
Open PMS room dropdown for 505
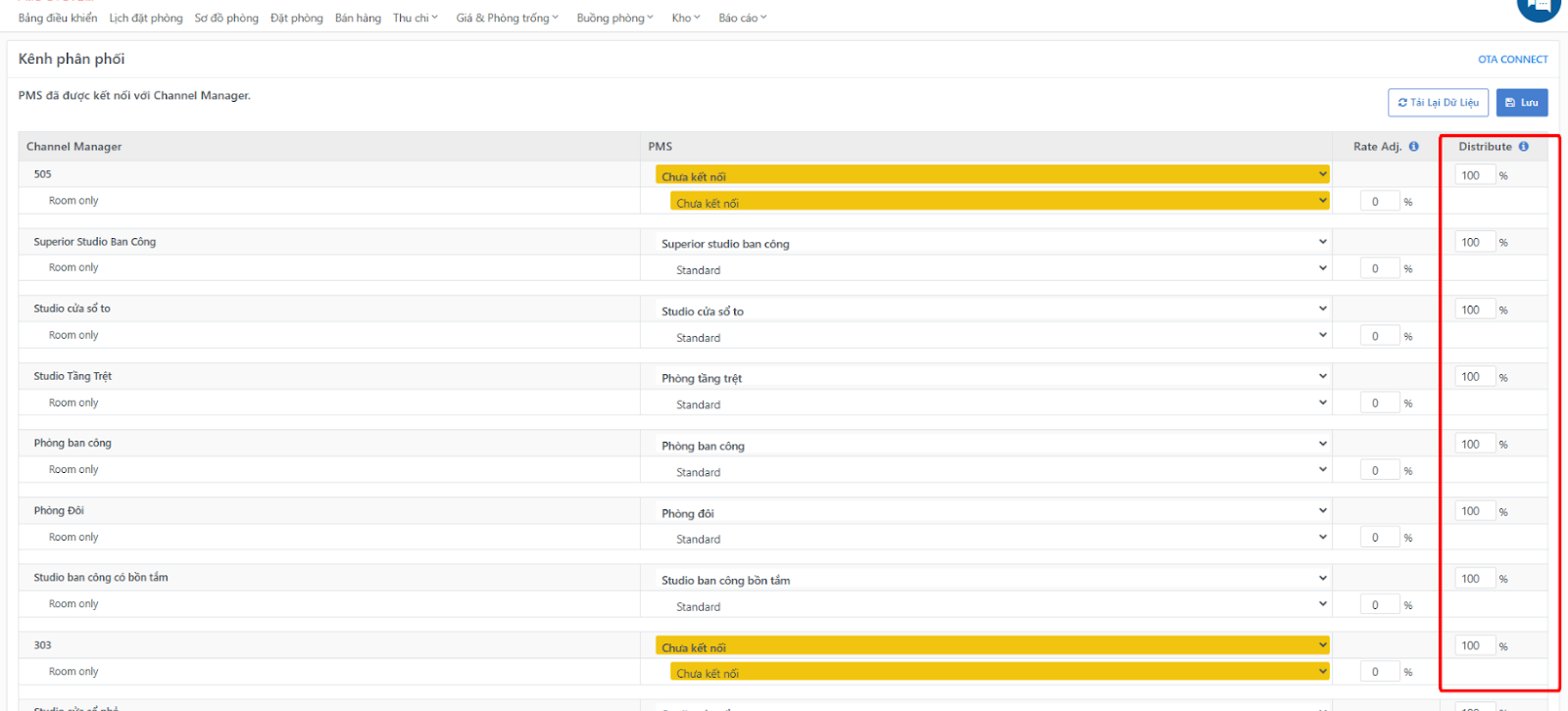pos(993,175)
